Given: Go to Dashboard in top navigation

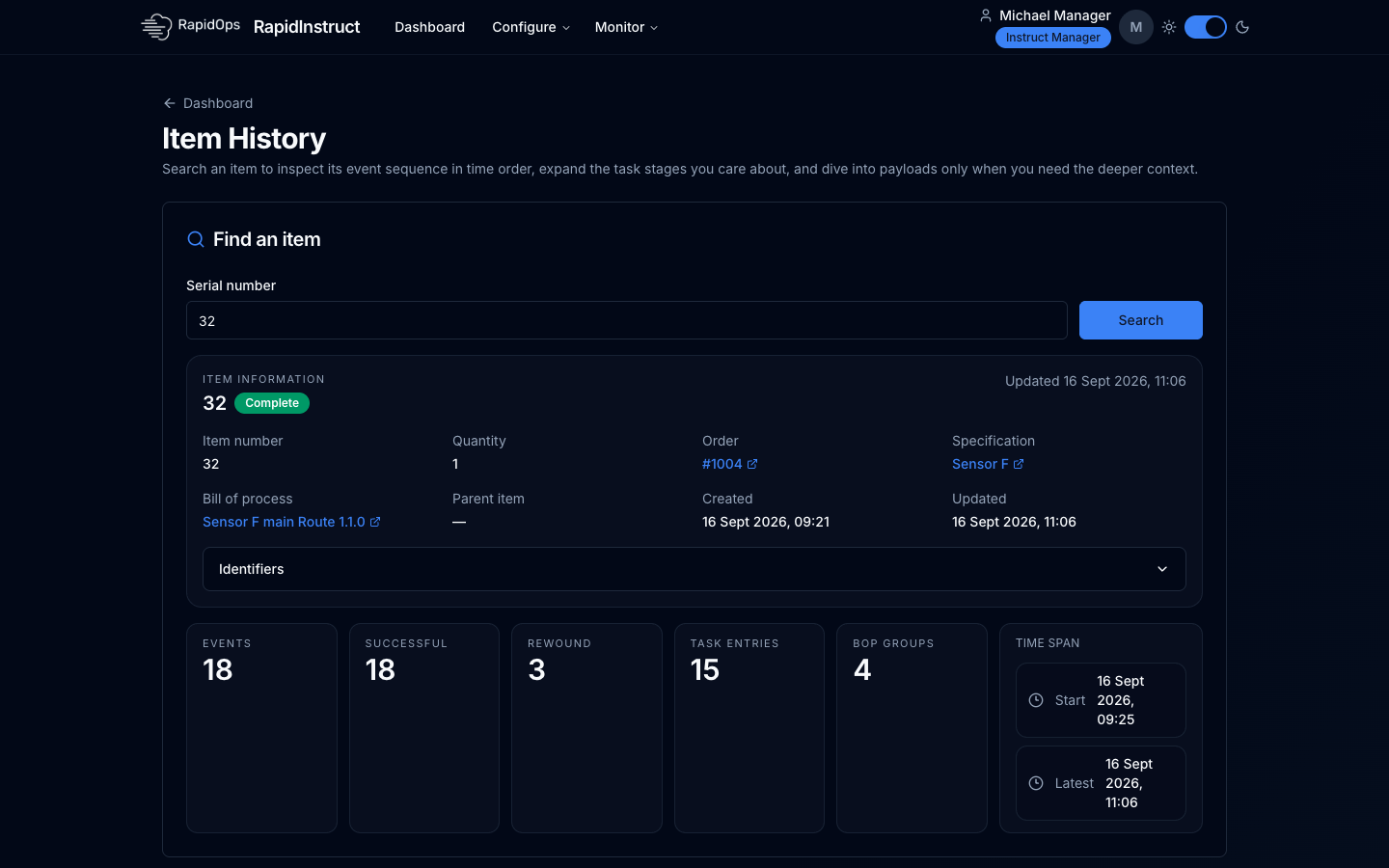Looking at the screenshot, I should 429,27.
